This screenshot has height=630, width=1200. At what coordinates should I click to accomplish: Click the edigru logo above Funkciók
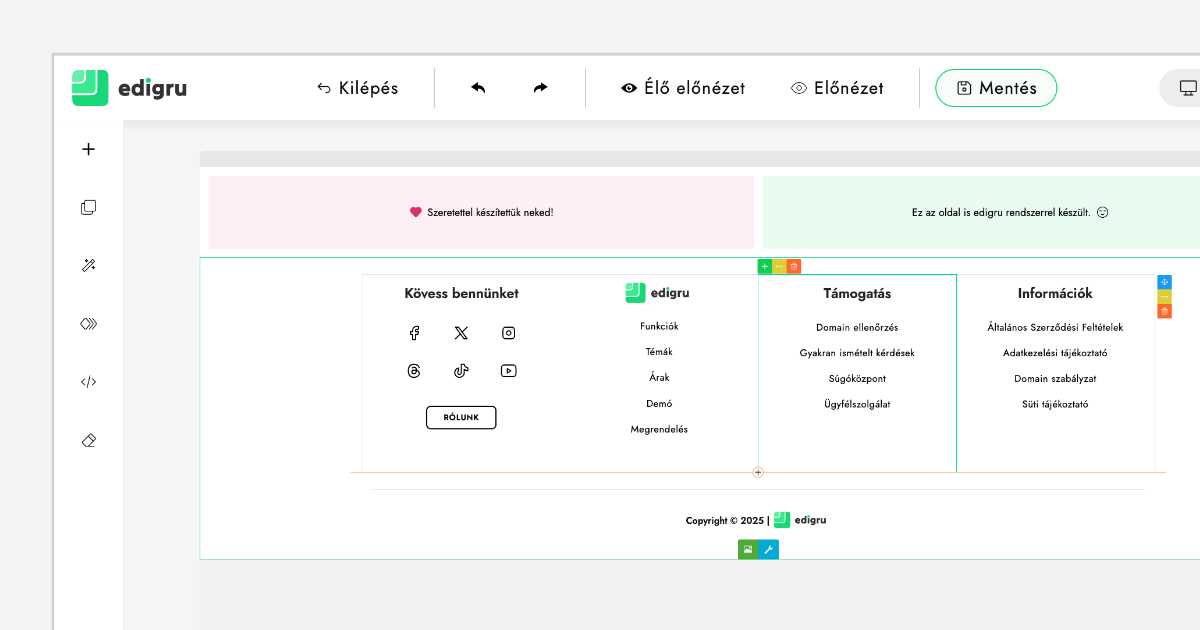pyautogui.click(x=658, y=292)
